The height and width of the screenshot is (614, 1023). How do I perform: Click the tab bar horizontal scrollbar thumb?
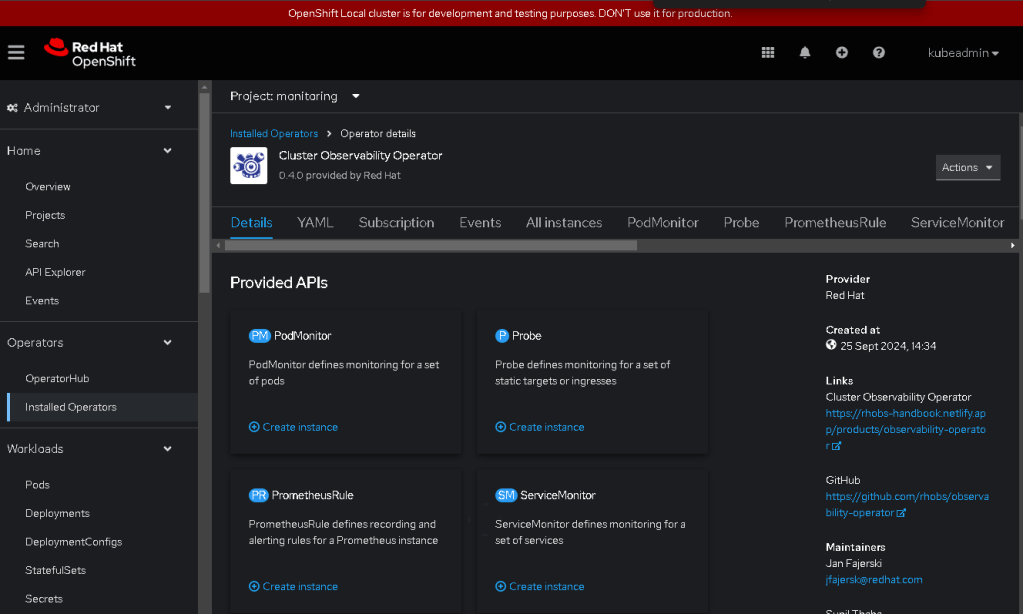click(x=431, y=245)
